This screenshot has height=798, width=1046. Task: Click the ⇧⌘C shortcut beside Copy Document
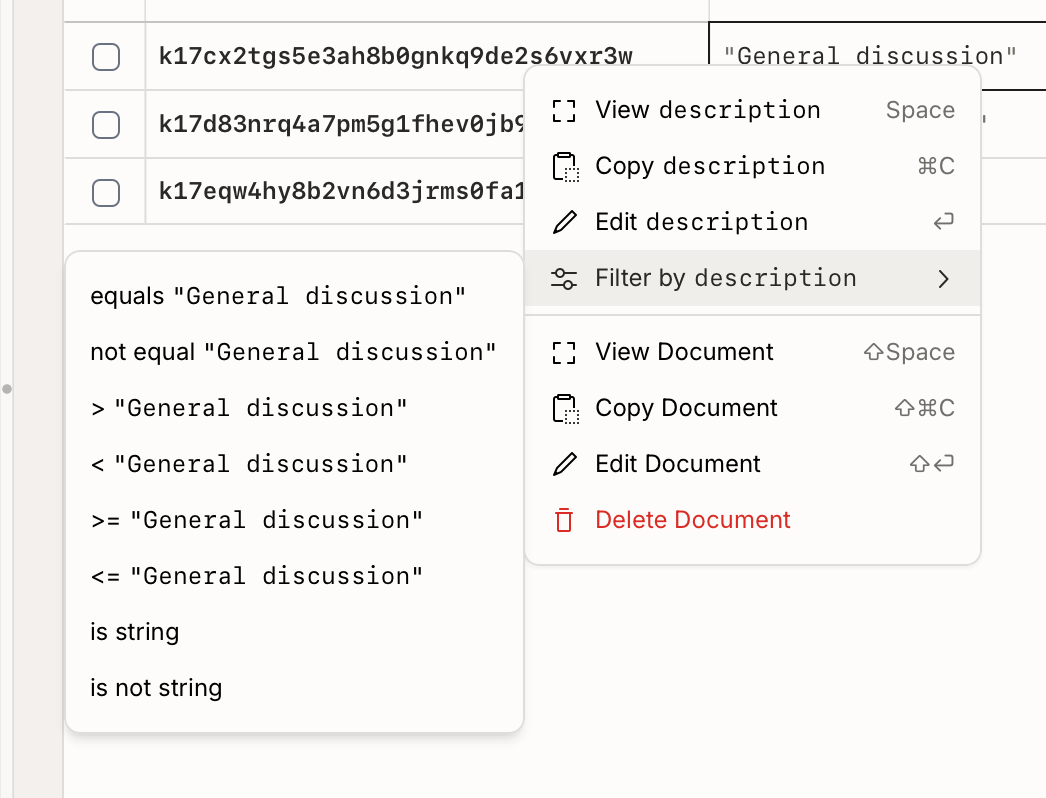(925, 408)
